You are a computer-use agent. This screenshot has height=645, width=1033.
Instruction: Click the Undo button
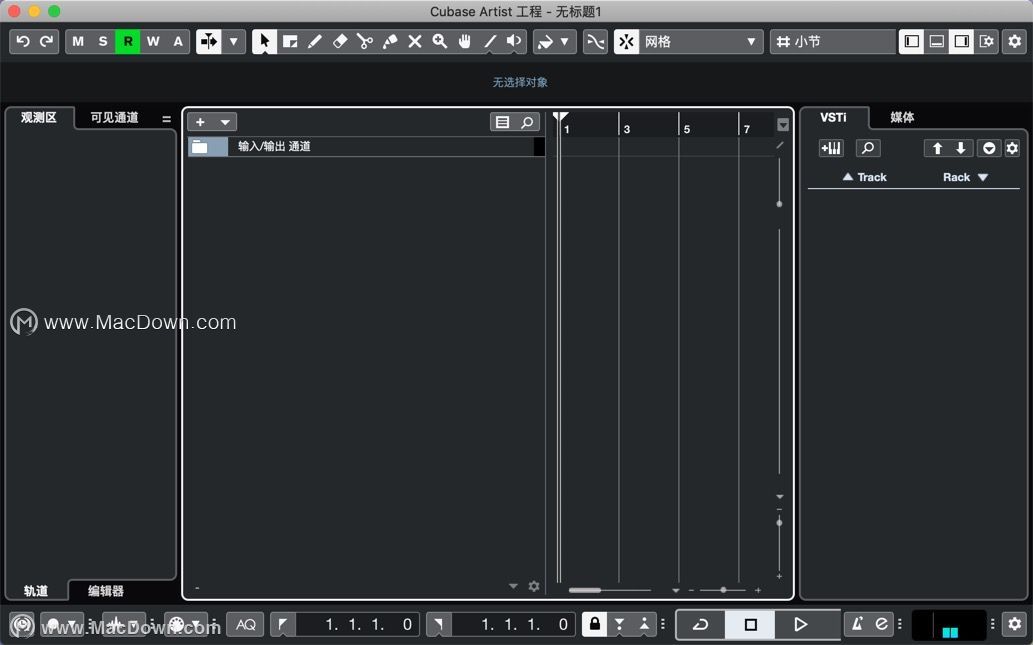tap(22, 42)
